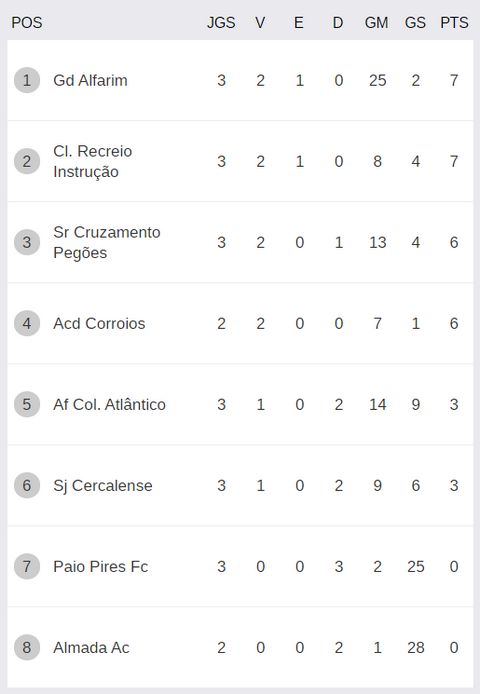
Task: Open the Almada Ac team
Action: click(91, 648)
